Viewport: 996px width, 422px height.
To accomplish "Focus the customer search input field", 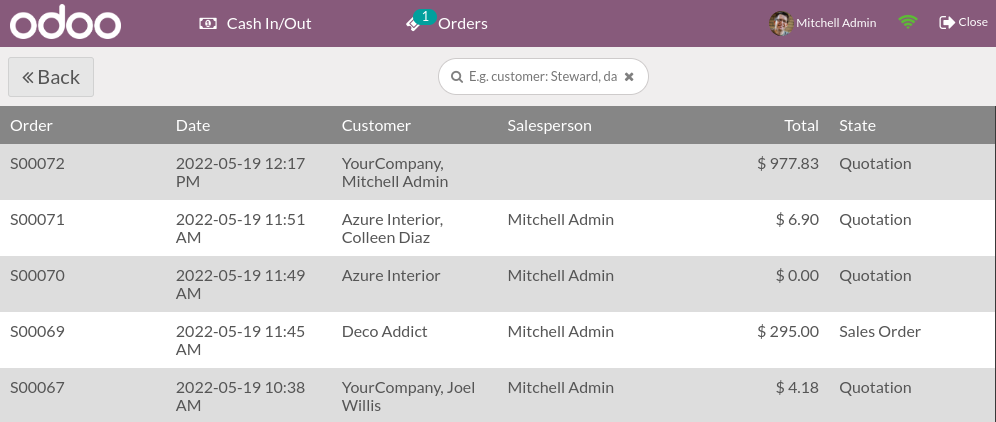I will pyautogui.click(x=542, y=77).
